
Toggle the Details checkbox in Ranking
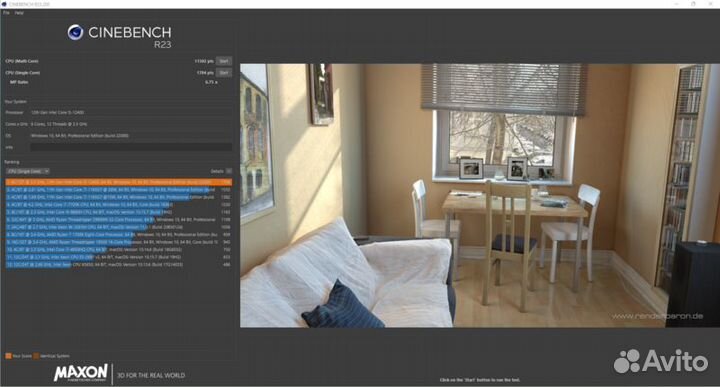coord(229,171)
